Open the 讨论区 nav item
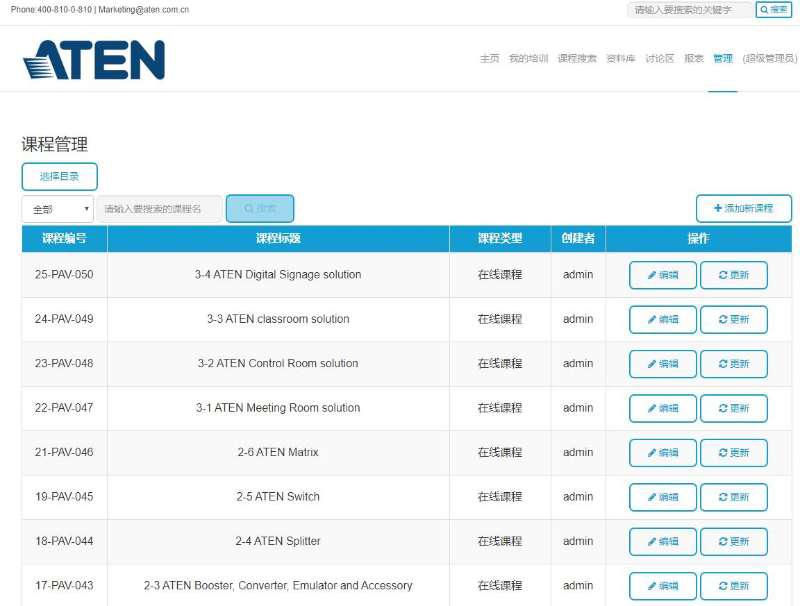The image size is (800, 606). [x=660, y=58]
